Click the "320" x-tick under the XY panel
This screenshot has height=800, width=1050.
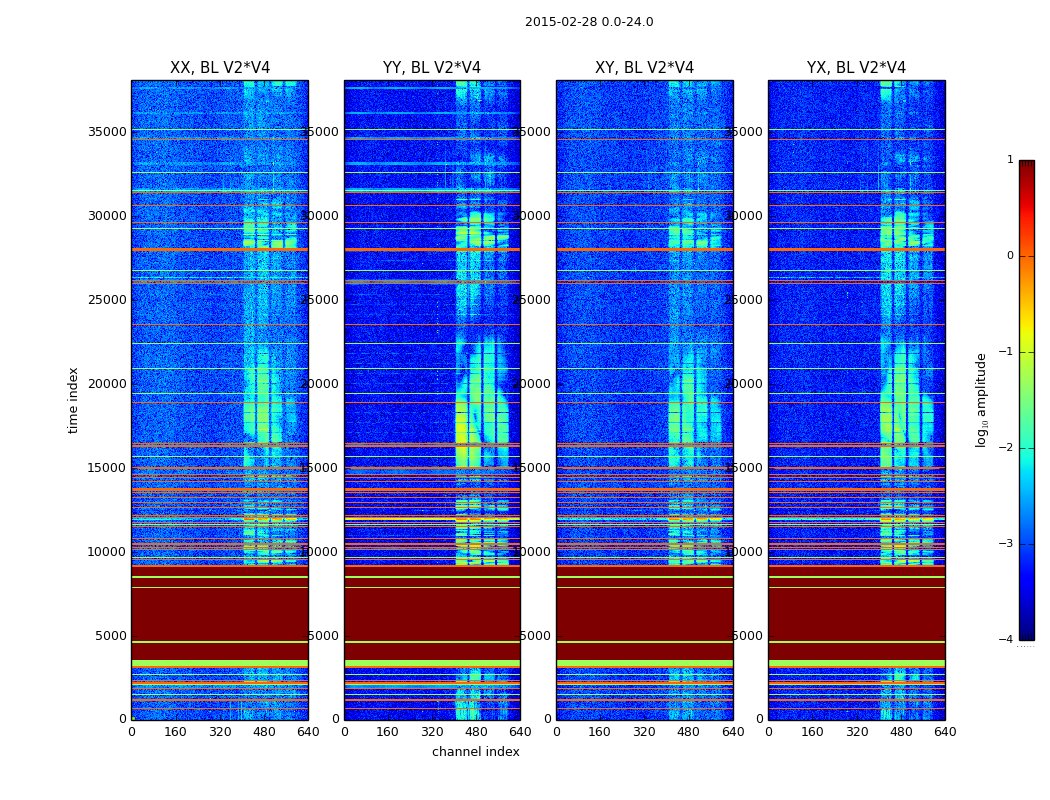click(644, 732)
